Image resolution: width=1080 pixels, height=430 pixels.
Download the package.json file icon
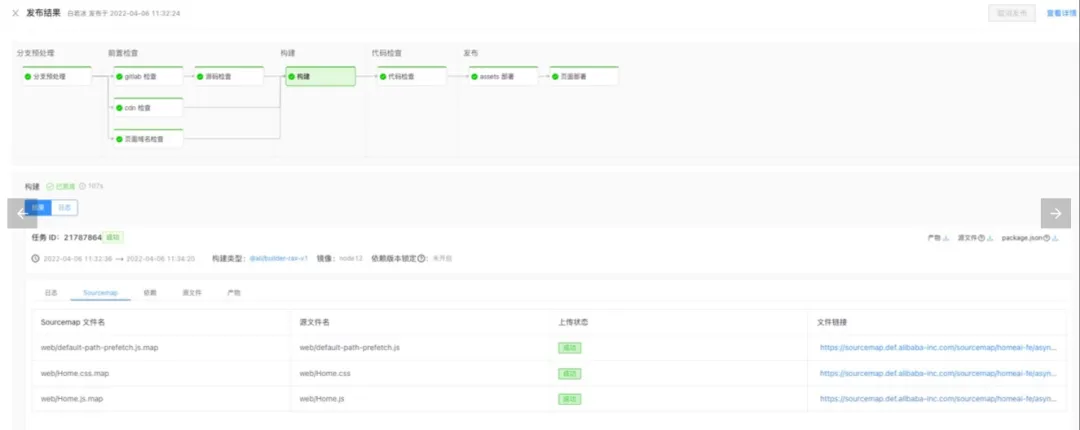click(1055, 238)
